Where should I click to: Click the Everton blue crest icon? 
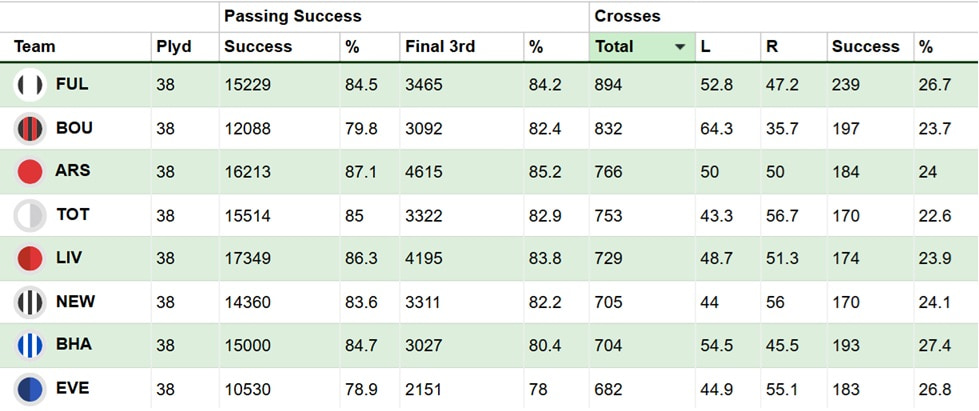(30, 388)
